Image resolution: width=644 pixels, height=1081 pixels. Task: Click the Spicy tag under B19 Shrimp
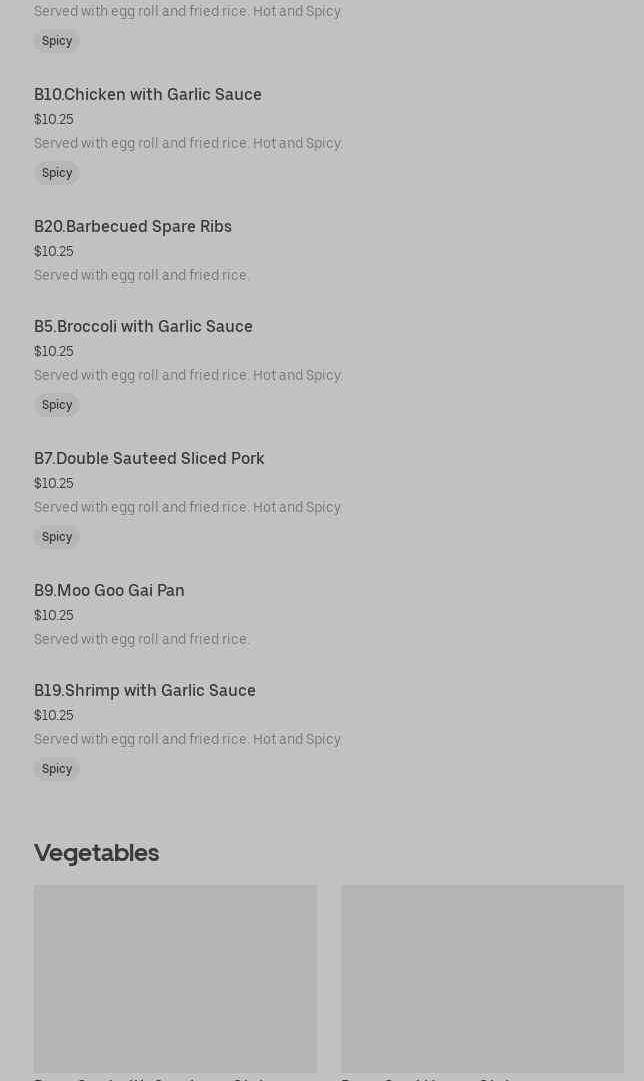point(57,769)
